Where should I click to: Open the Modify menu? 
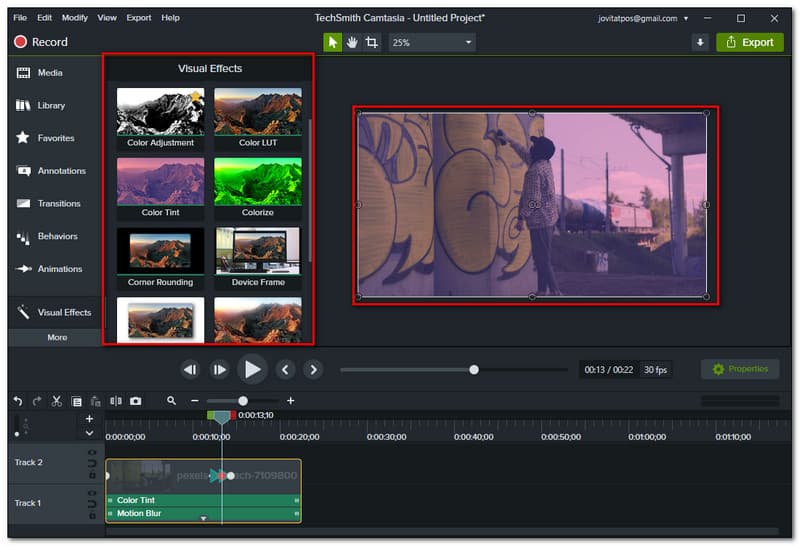(75, 18)
